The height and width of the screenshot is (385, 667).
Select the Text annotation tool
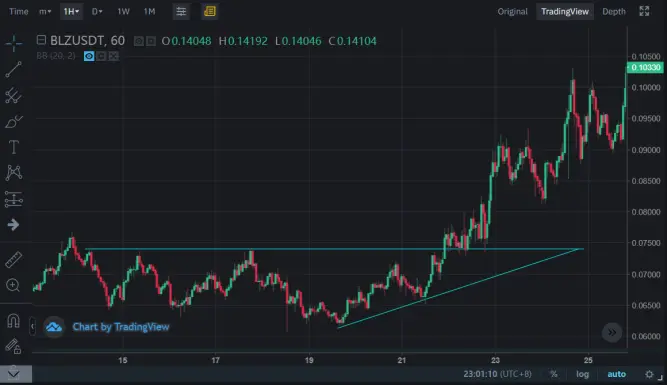[14, 147]
